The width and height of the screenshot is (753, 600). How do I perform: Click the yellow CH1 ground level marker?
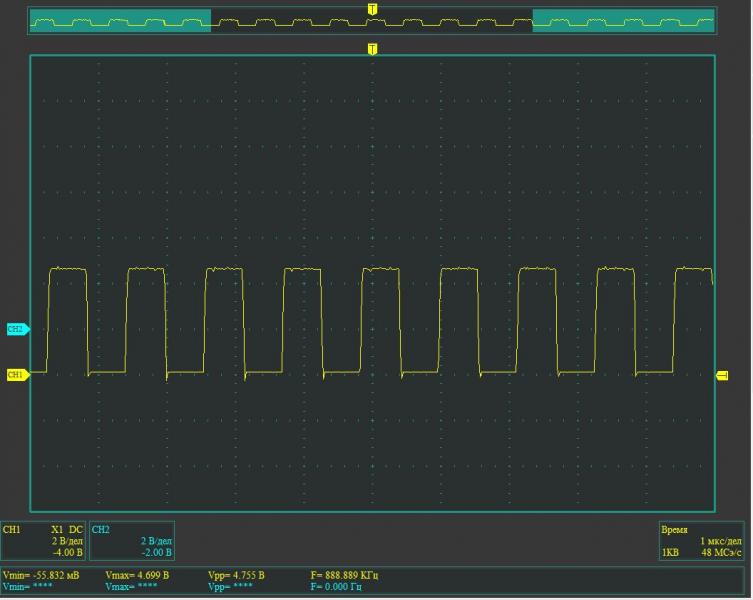(17, 375)
